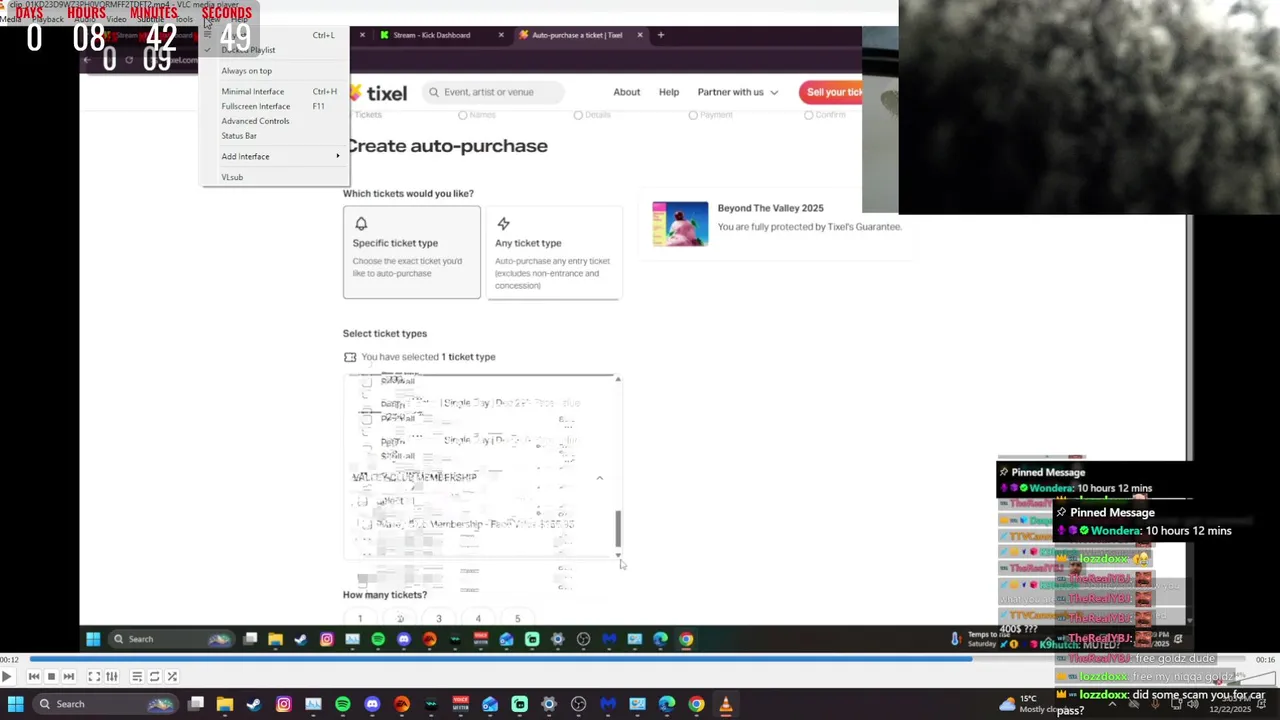The width and height of the screenshot is (1280, 720).
Task: Click the ticket list scroll down arrow
Action: coord(618,554)
